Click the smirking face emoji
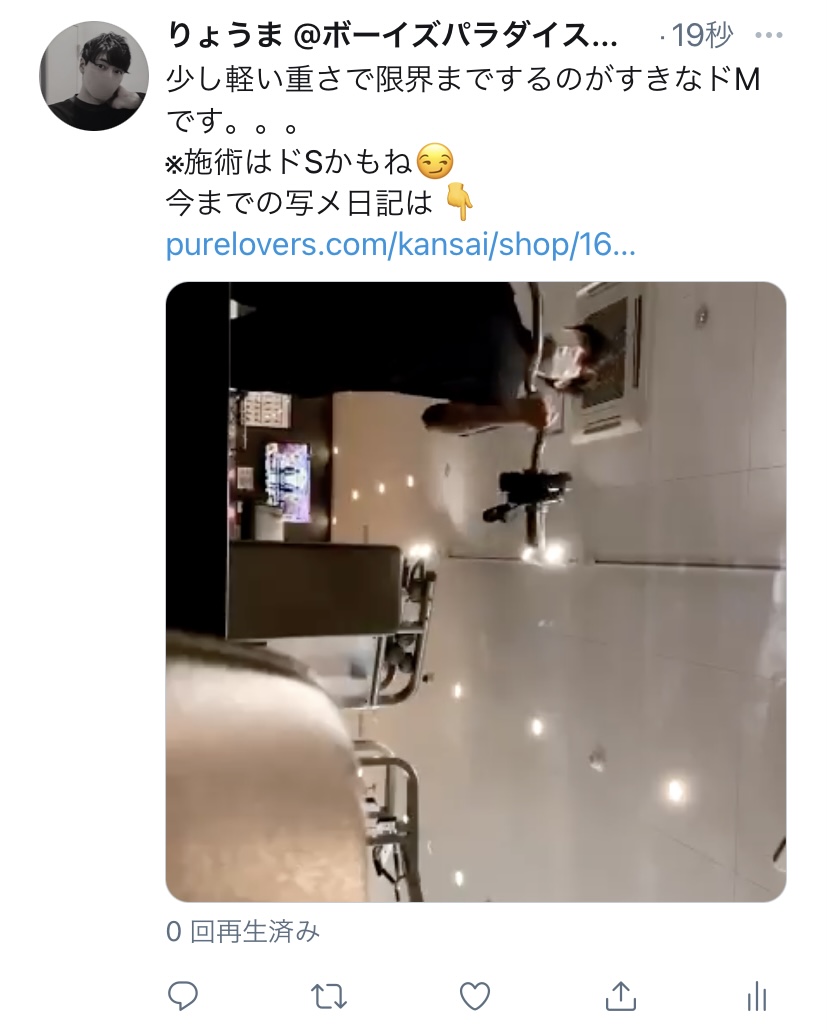 coord(435,161)
